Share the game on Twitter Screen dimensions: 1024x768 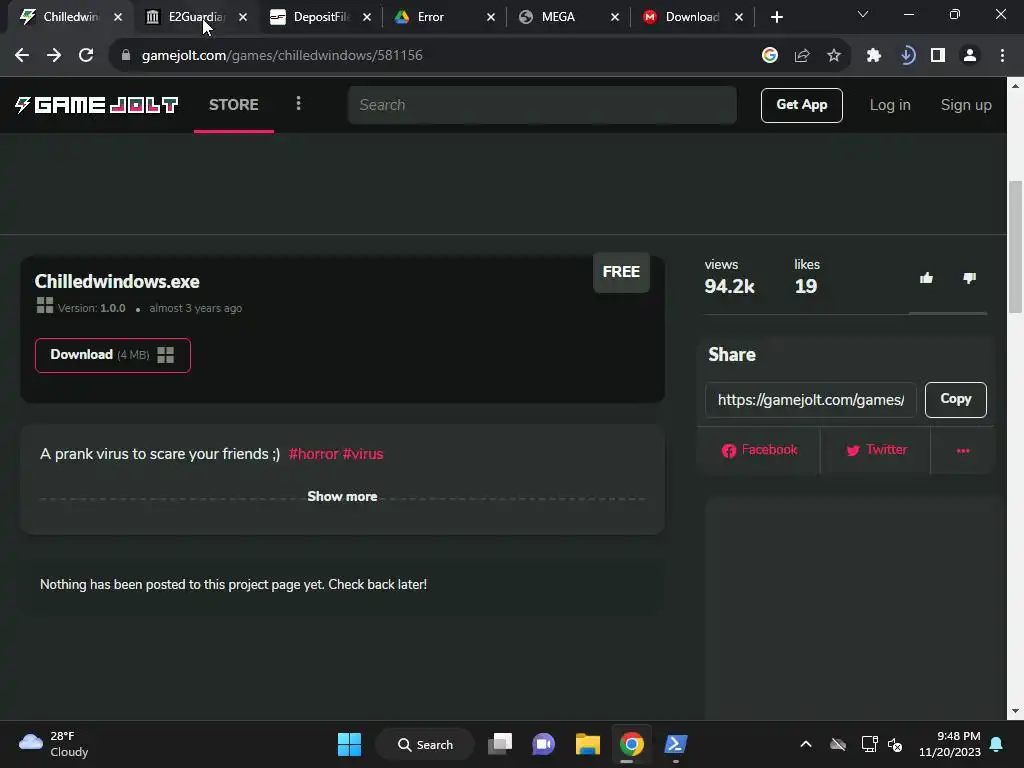tap(876, 450)
